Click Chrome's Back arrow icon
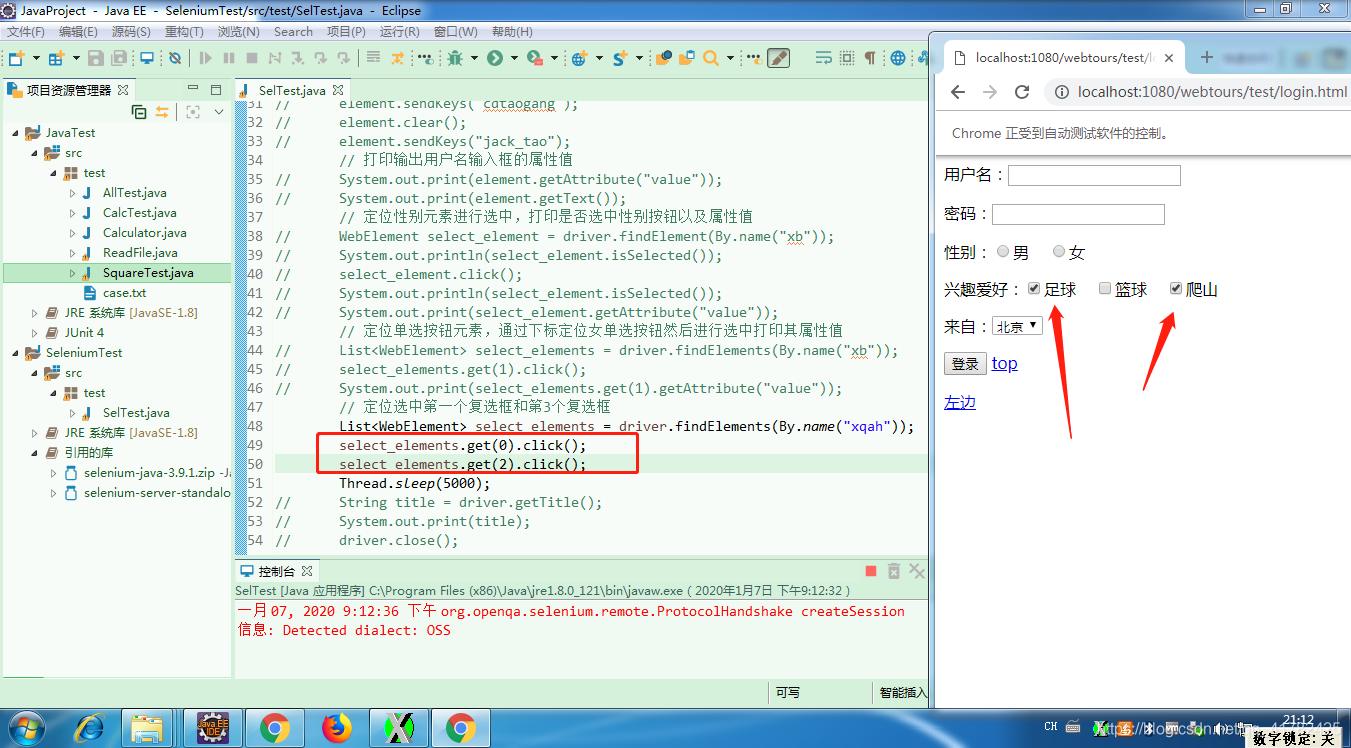The image size is (1351, 748). pos(958,92)
